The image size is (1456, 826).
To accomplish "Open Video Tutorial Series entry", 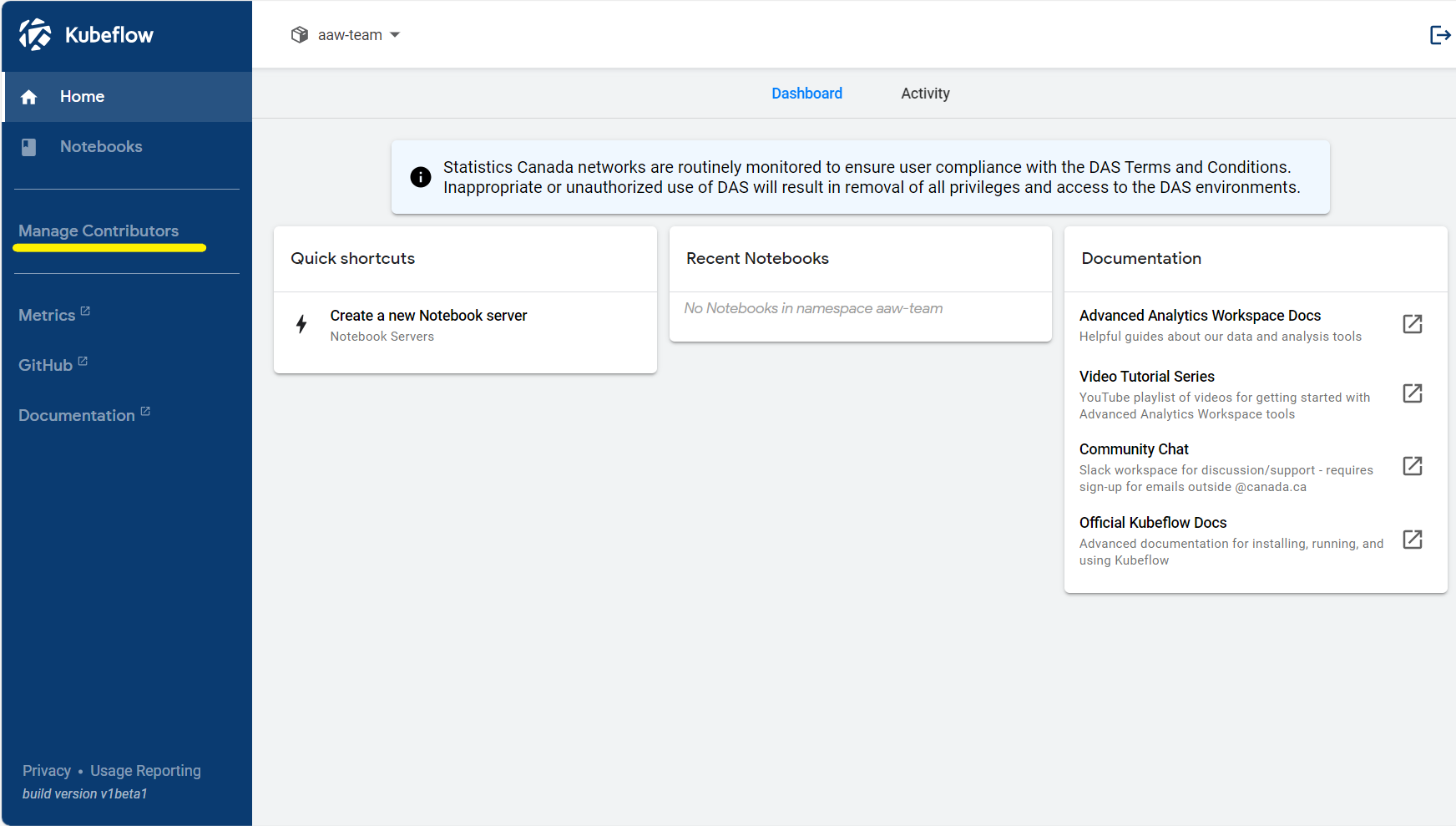I will [1256, 394].
